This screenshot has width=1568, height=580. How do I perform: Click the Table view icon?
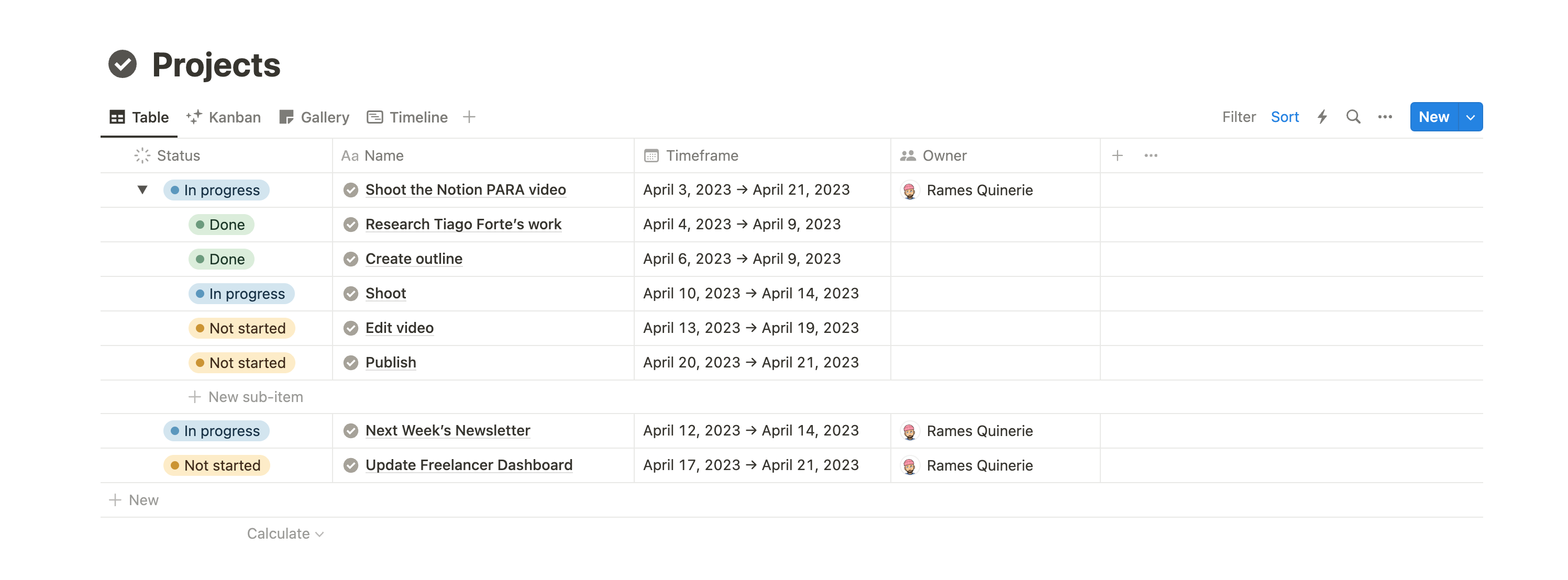118,116
